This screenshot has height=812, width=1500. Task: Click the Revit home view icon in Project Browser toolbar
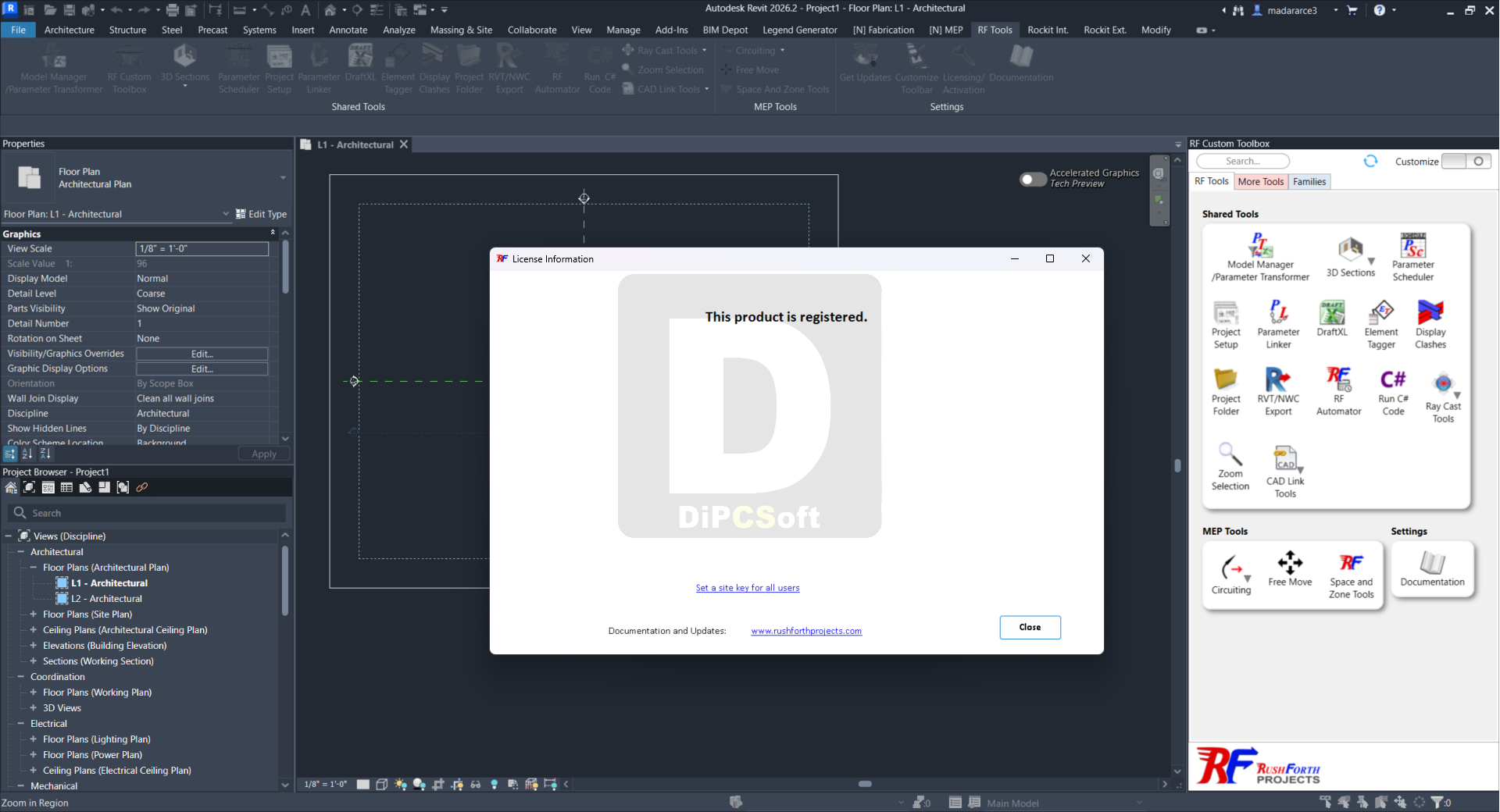click(x=11, y=487)
